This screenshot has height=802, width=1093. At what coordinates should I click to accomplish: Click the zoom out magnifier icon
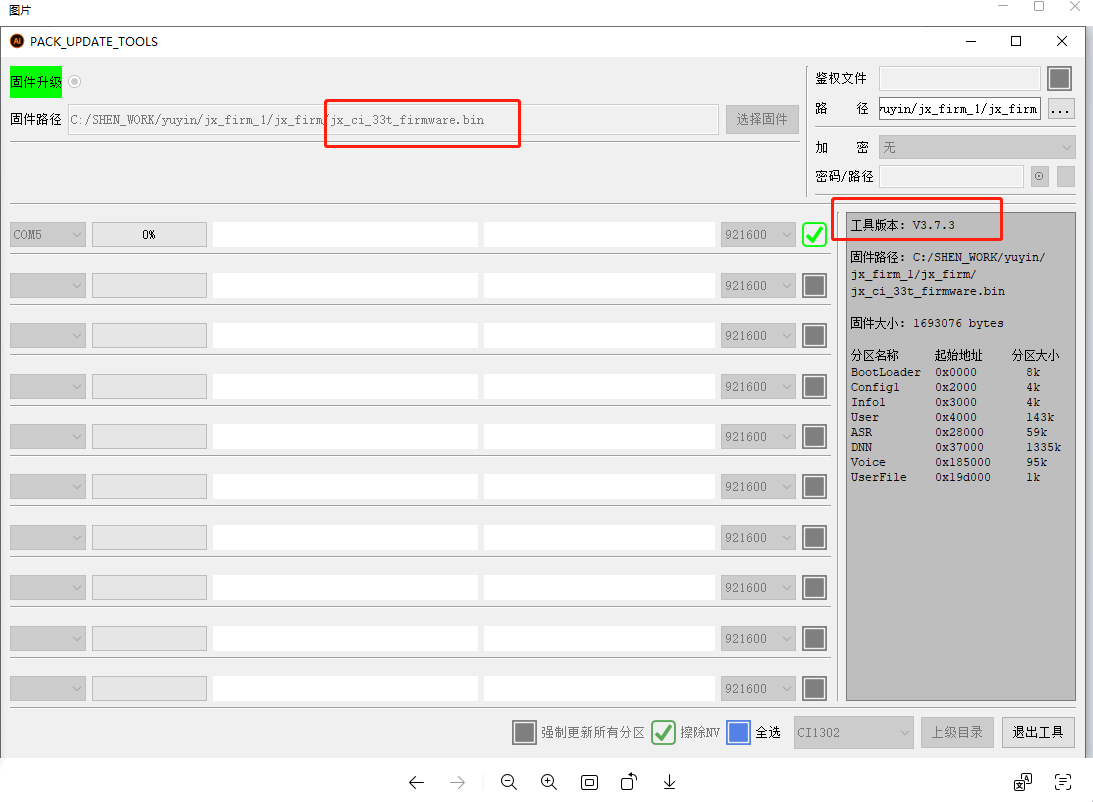point(508,782)
